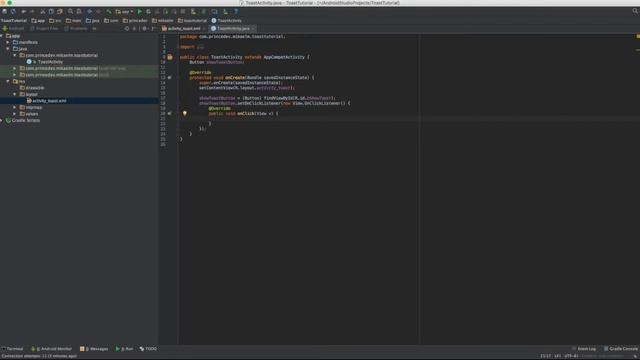640x360 pixels.
Task: Expand the mipmap folder
Action: pyautogui.click(x=15, y=107)
